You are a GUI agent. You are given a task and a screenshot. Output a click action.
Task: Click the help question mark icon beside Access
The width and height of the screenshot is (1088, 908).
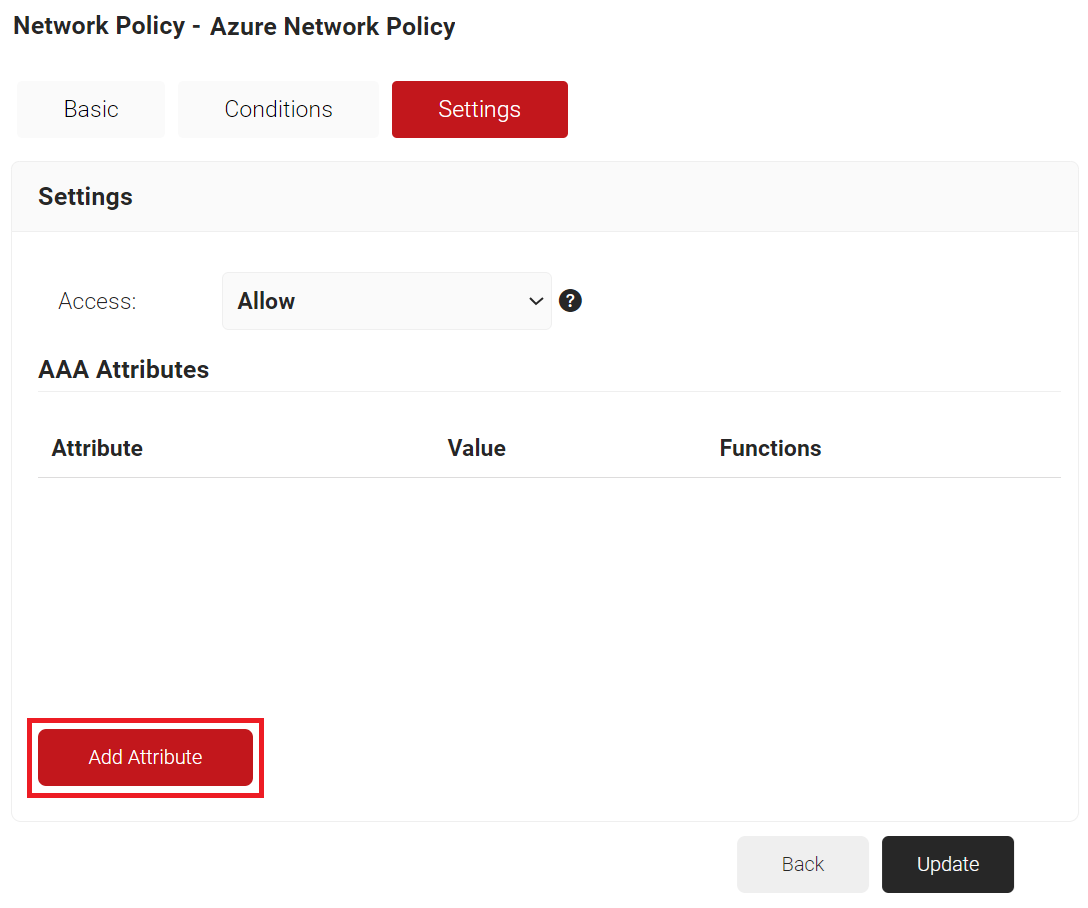click(570, 301)
